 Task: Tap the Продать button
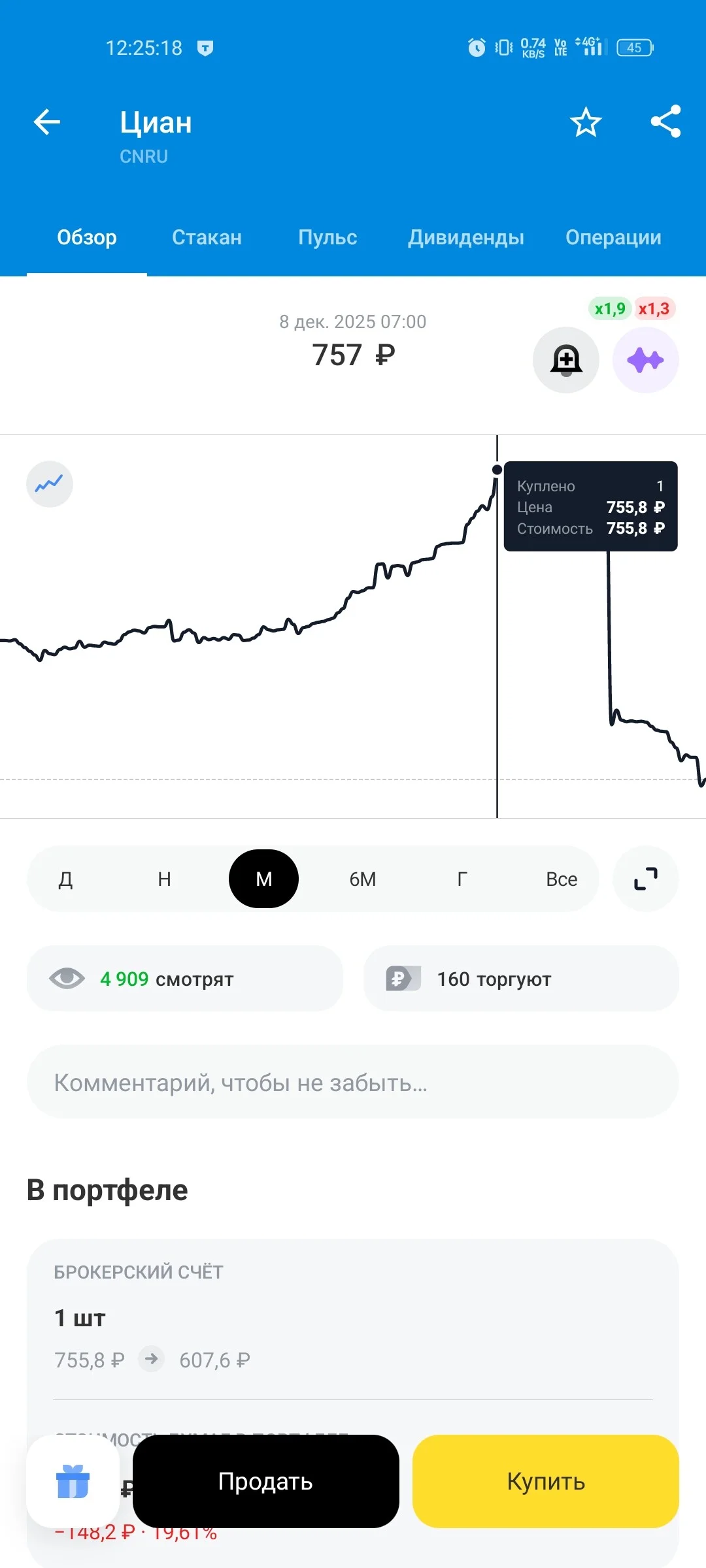(266, 1481)
